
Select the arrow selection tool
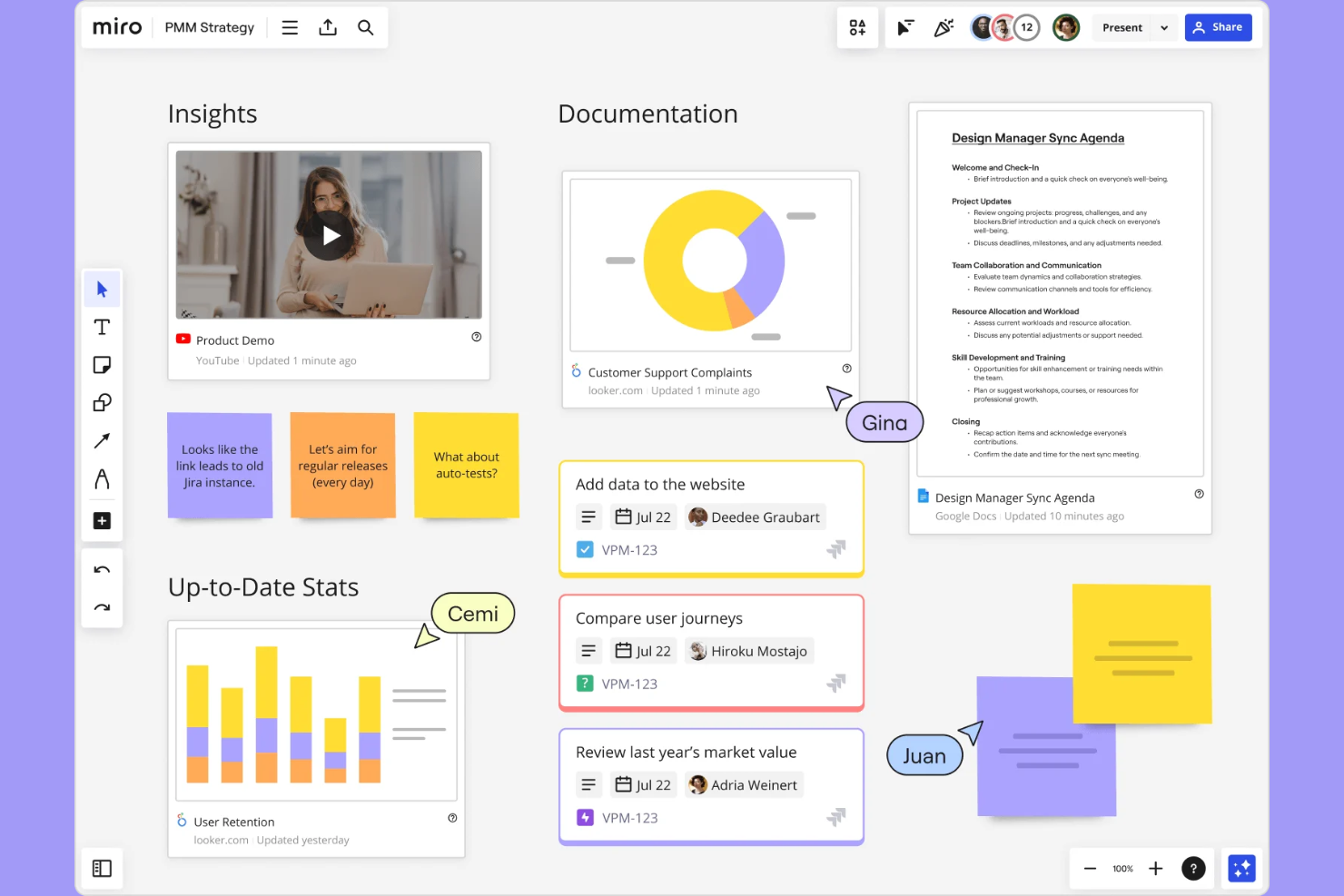pyautogui.click(x=102, y=289)
